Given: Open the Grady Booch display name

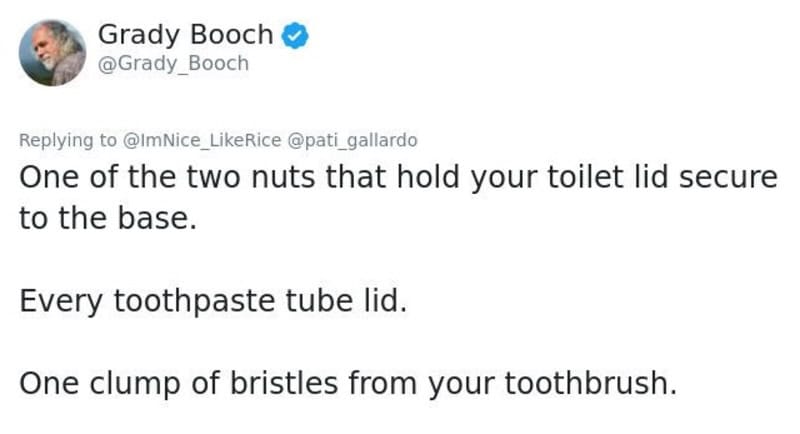Looking at the screenshot, I should (185, 35).
